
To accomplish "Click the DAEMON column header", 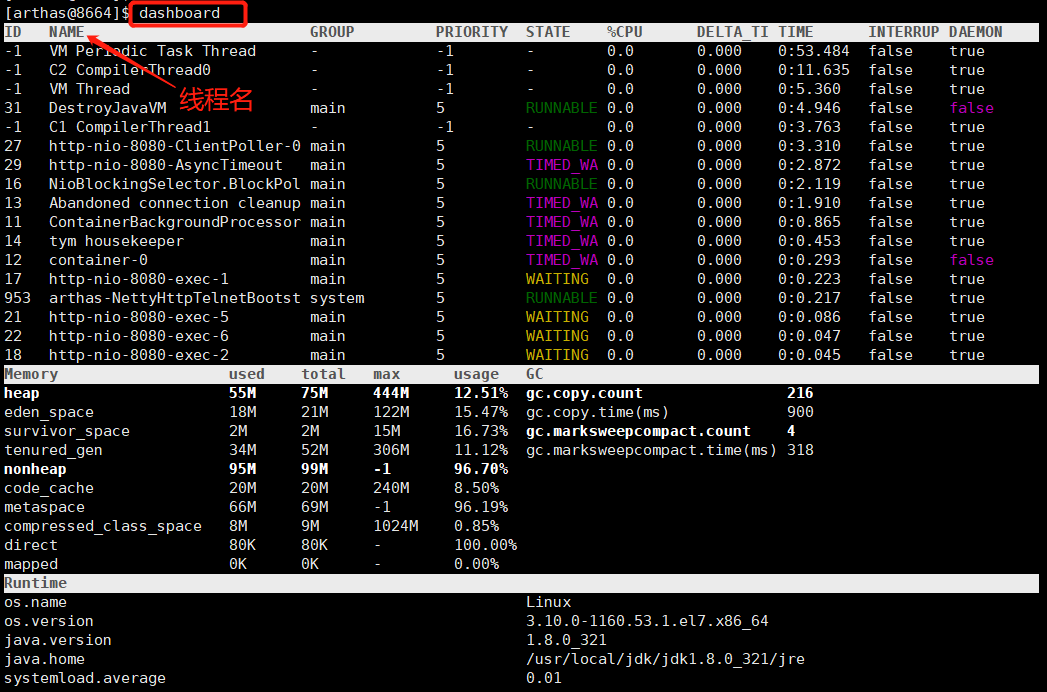I will [x=976, y=32].
